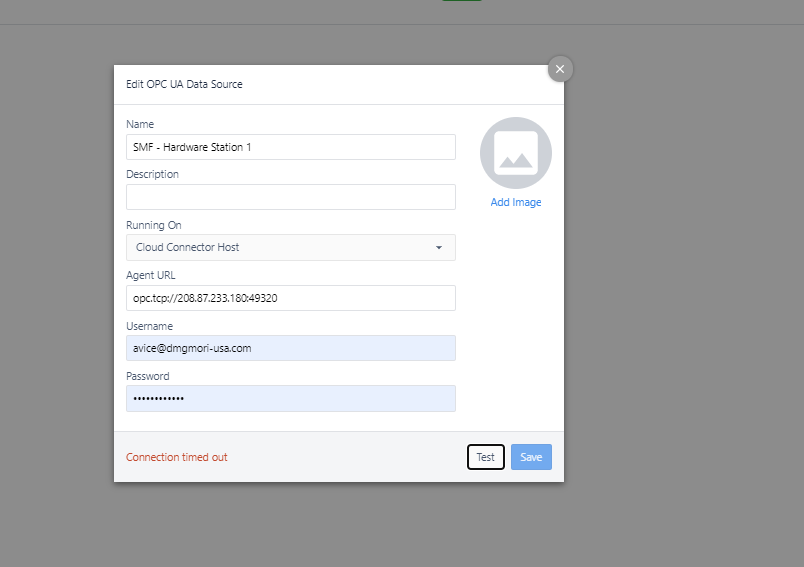
Task: Select the Password field
Action: 291,398
